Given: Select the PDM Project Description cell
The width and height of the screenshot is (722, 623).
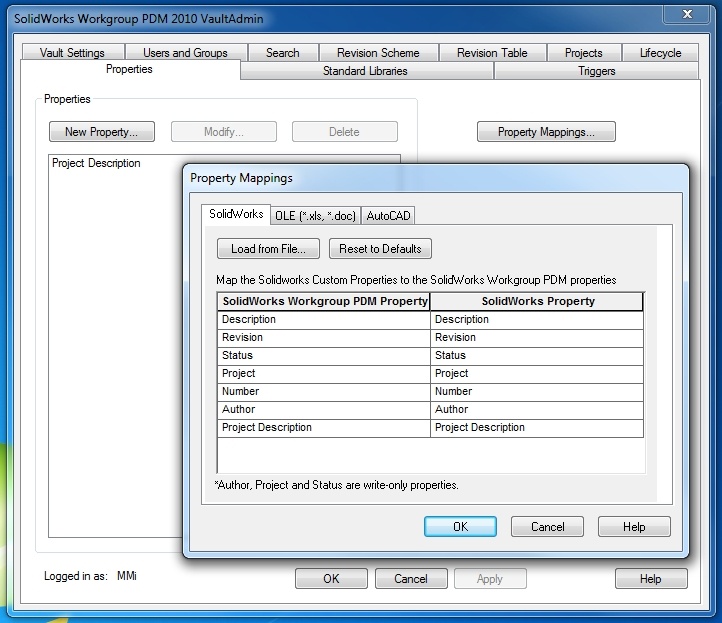Looking at the screenshot, I should [324, 427].
